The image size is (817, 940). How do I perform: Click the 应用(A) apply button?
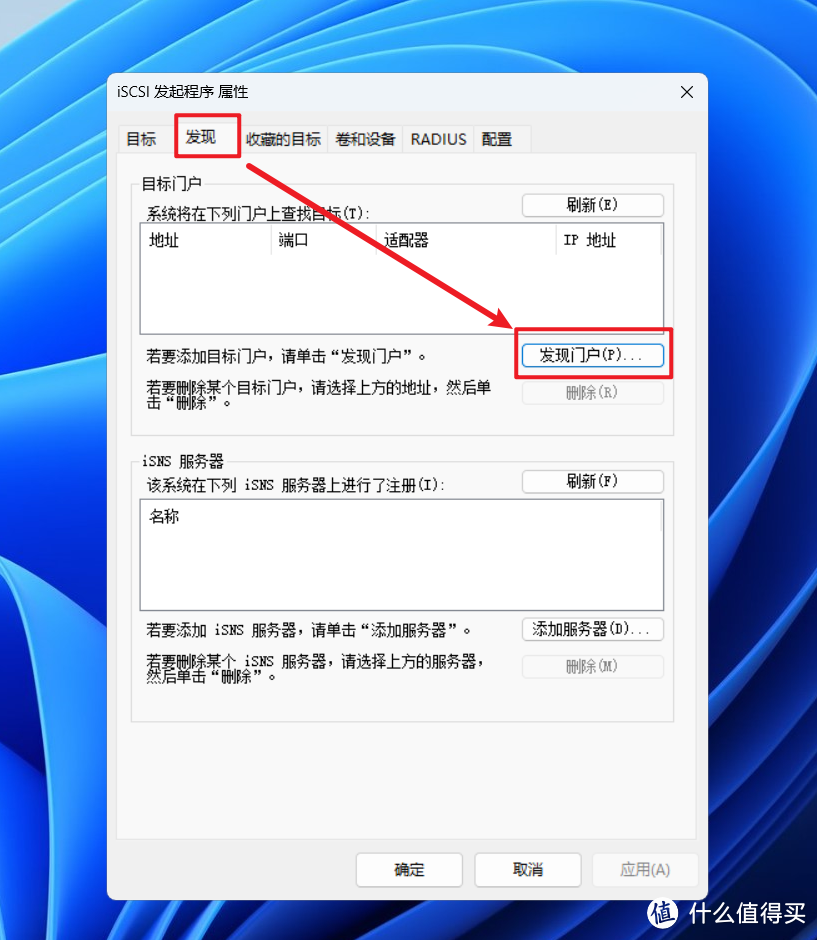point(645,870)
